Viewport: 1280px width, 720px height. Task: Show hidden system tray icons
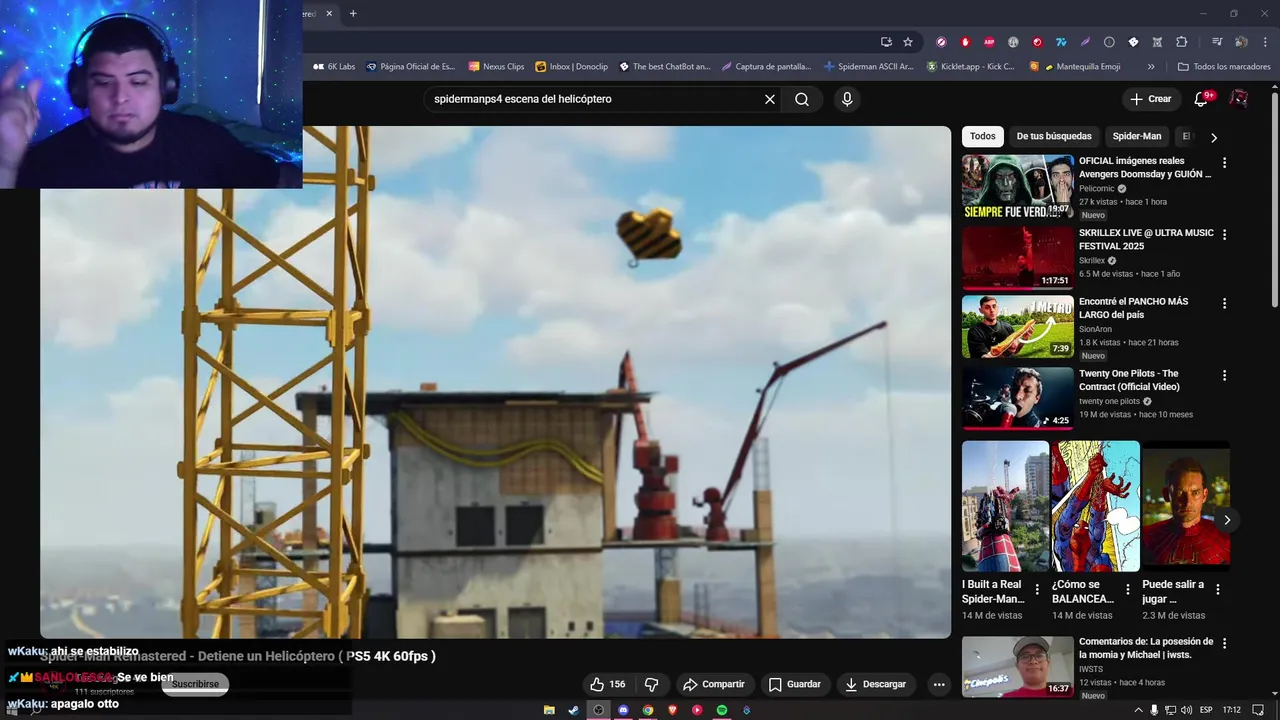click(1138, 710)
